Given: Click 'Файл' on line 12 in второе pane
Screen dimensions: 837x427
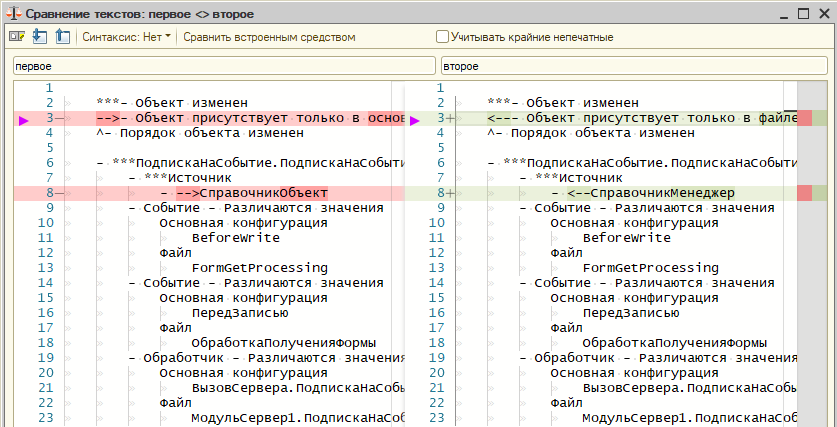Looking at the screenshot, I should [x=566, y=252].
